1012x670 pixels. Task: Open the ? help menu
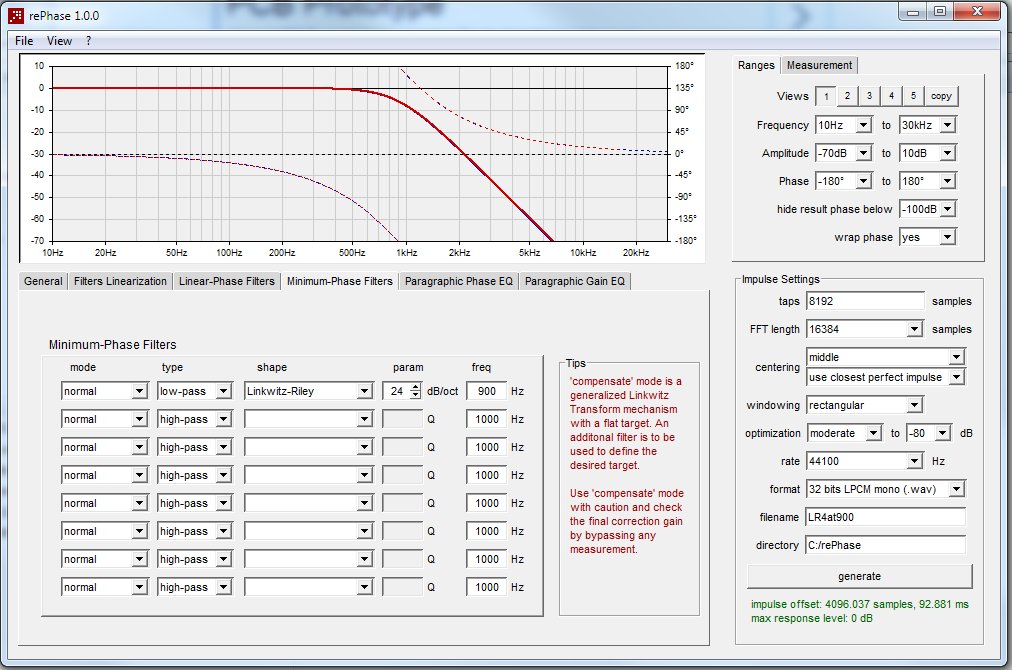point(88,41)
